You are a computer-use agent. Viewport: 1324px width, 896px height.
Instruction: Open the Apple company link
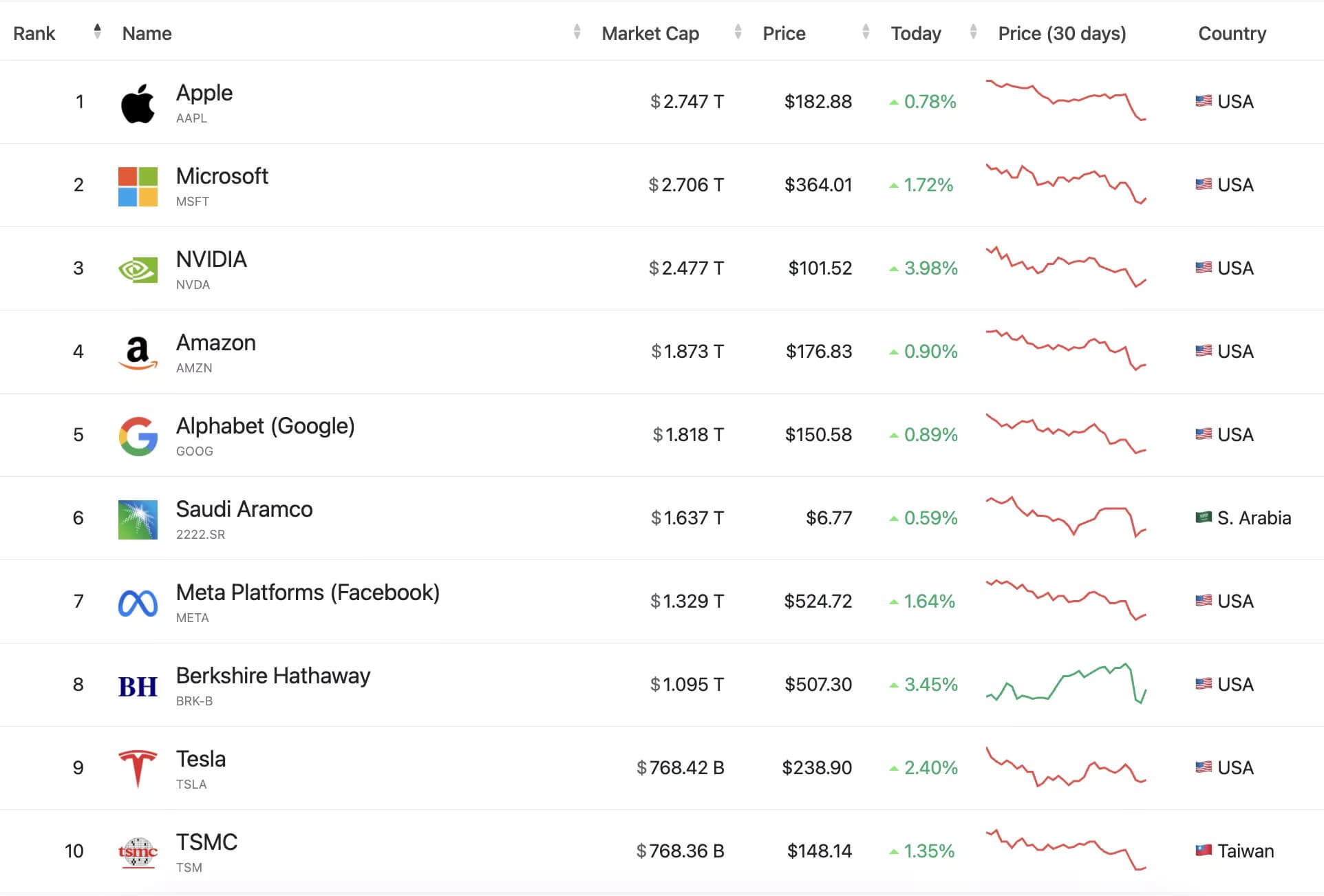pos(204,93)
